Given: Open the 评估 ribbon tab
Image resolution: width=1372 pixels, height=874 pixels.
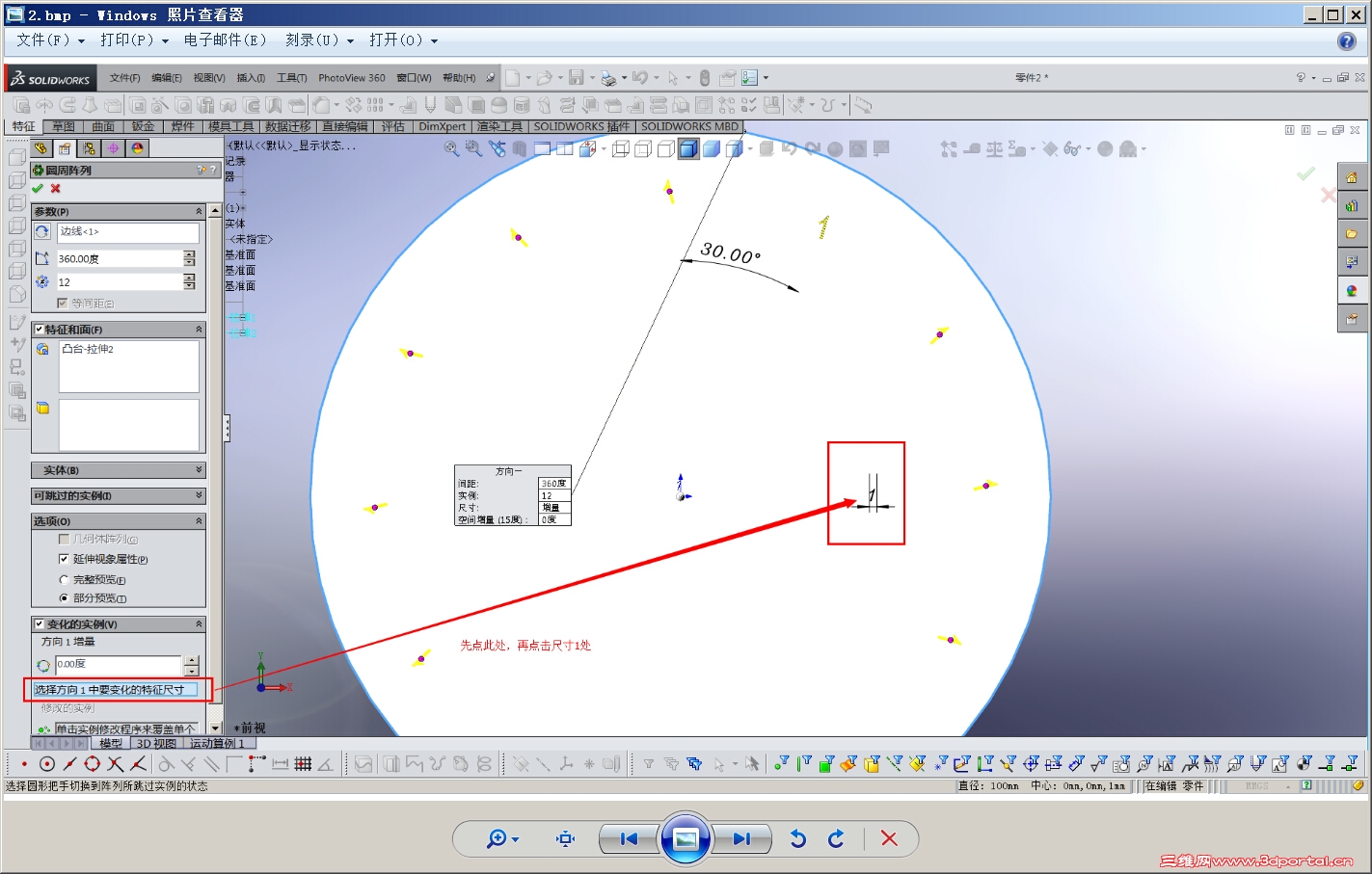Looking at the screenshot, I should tap(392, 127).
